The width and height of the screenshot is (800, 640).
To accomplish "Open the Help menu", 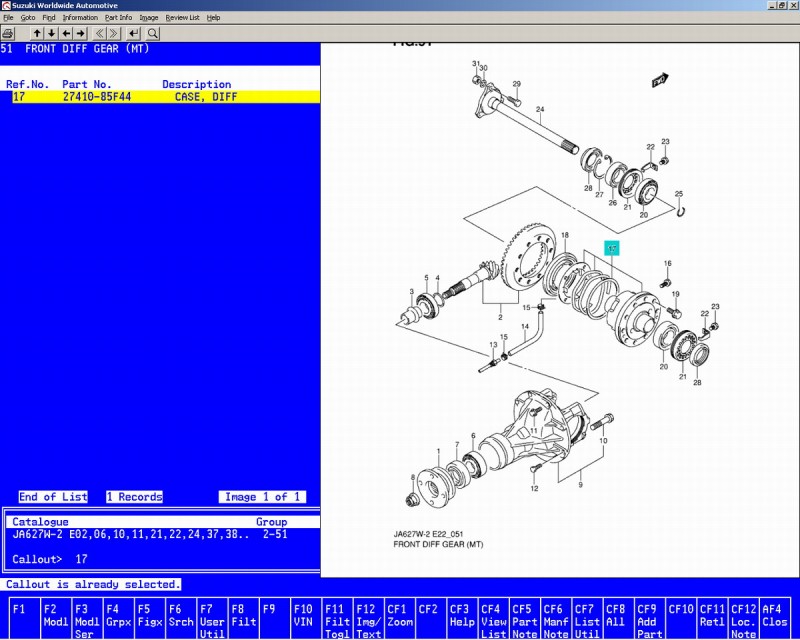I will (213, 17).
